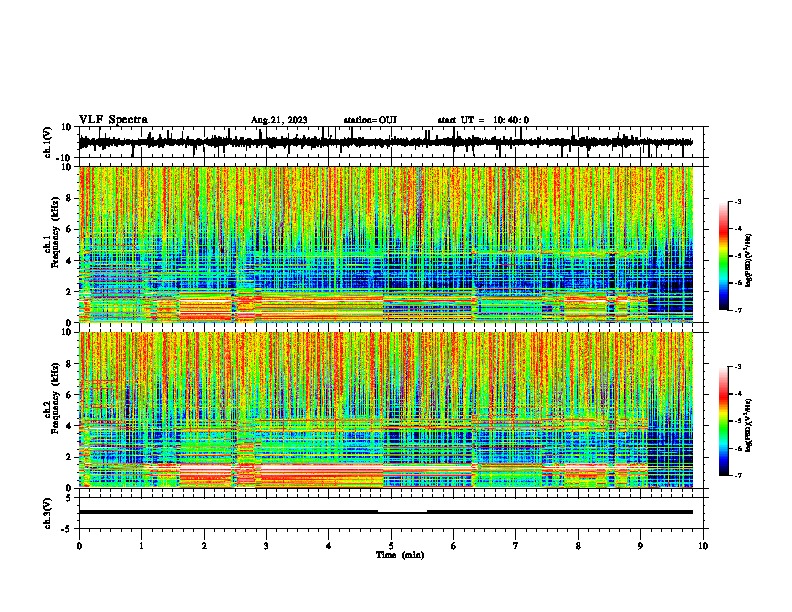The width and height of the screenshot is (792, 612).
Task: Click the ch.2 spectrogram panel
Action: (x=386, y=410)
